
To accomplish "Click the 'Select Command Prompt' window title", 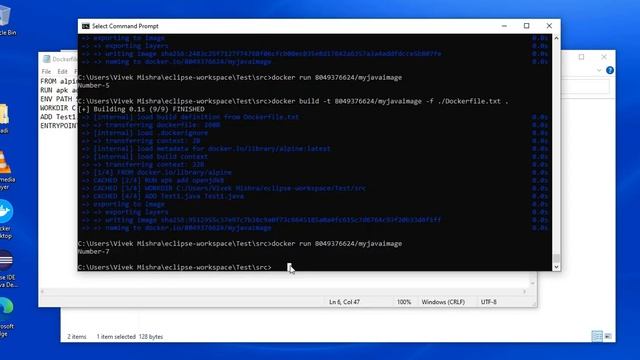I will tap(125, 26).
